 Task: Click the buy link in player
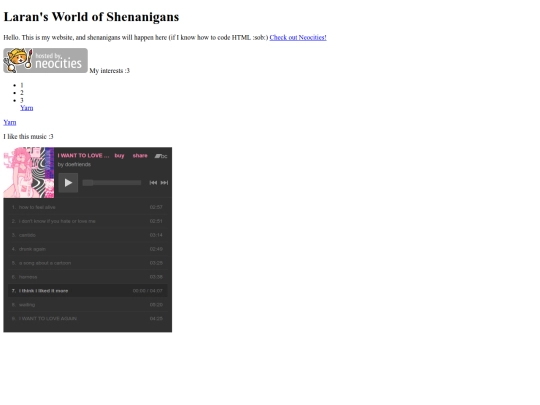tap(120, 156)
